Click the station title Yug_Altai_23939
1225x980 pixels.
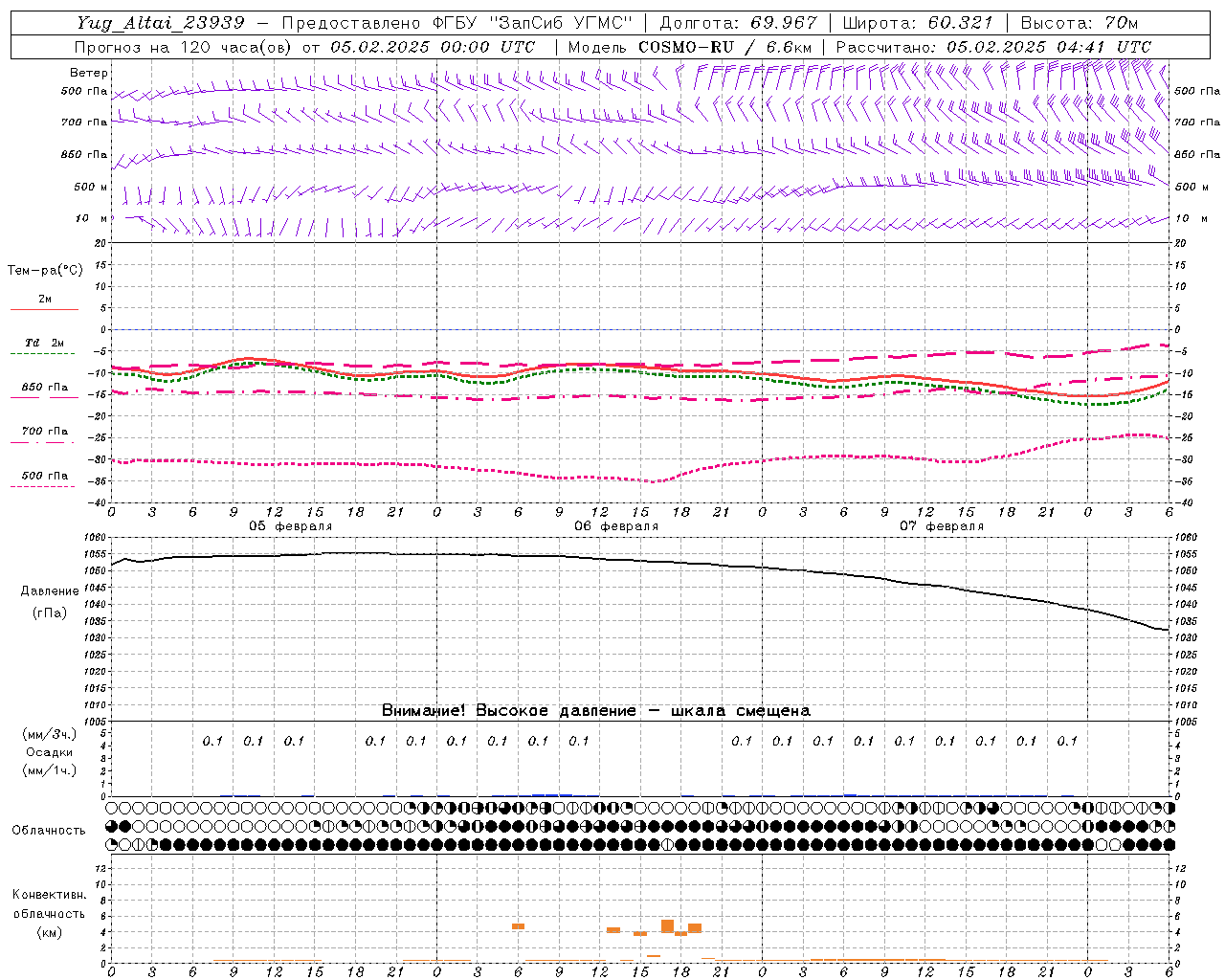(x=160, y=23)
